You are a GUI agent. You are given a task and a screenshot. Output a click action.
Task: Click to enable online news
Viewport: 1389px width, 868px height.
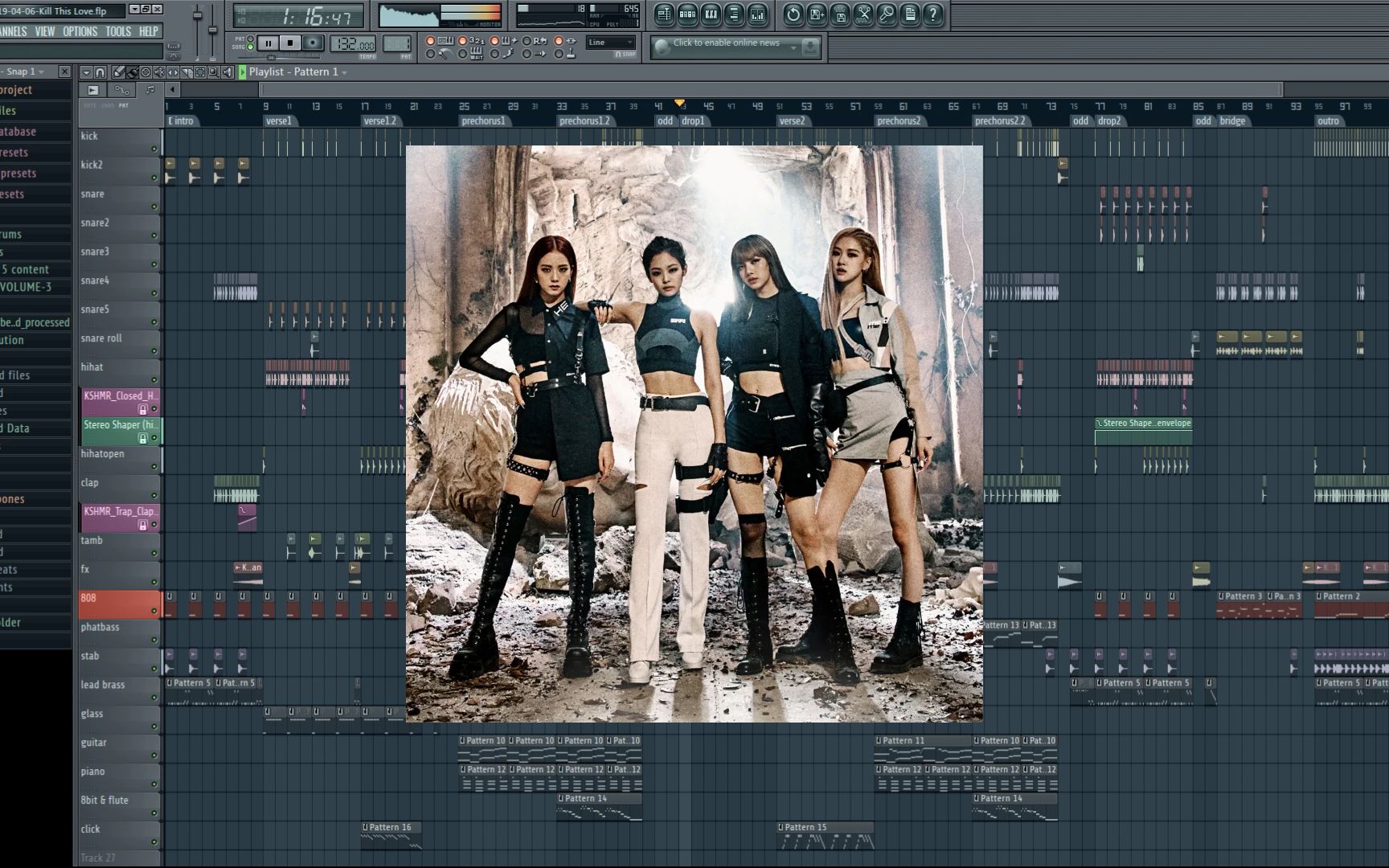(727, 43)
